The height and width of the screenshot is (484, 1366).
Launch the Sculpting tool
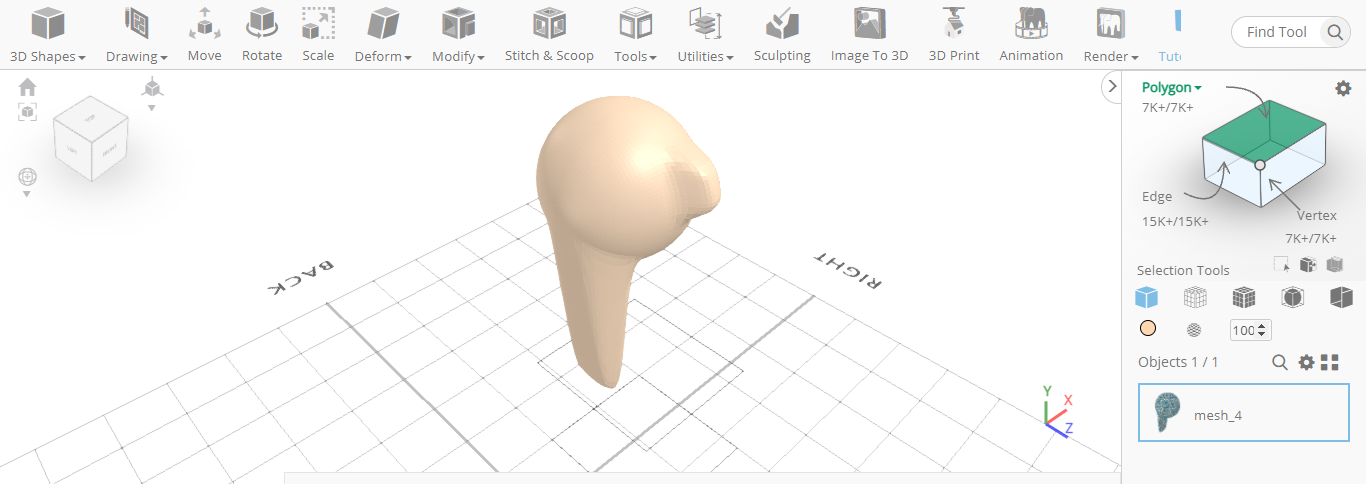click(x=782, y=35)
